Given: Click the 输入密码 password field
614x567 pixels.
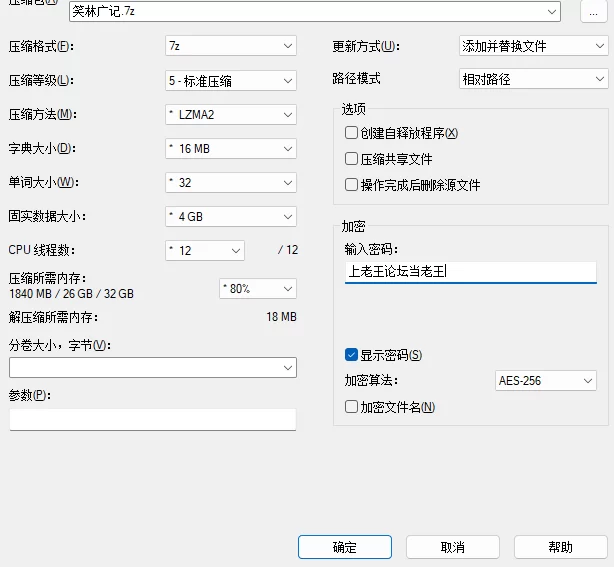Looking at the screenshot, I should pyautogui.click(x=469, y=271).
